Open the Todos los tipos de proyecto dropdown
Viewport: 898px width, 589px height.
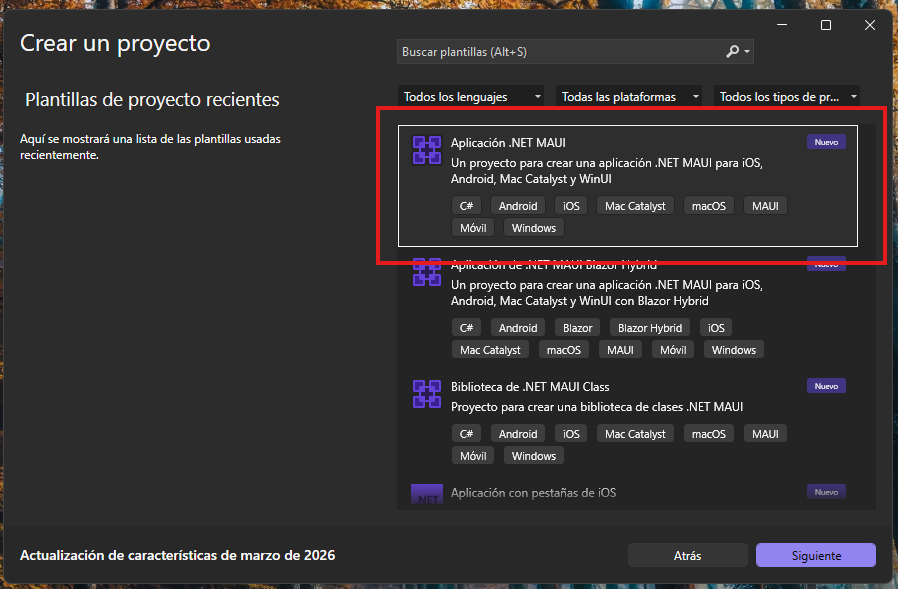(788, 97)
